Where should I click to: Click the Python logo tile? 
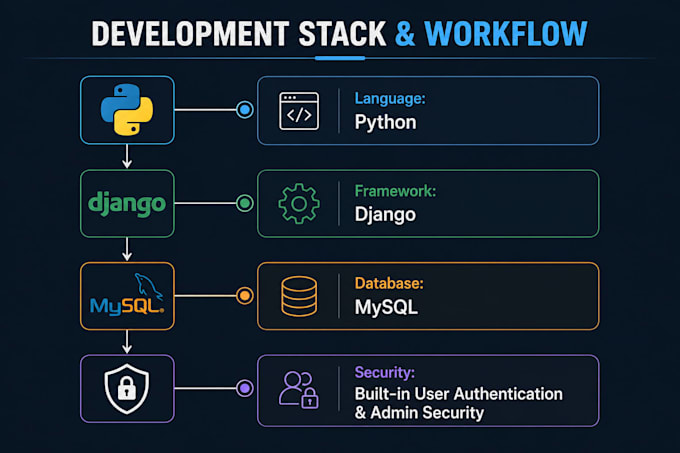[127, 110]
